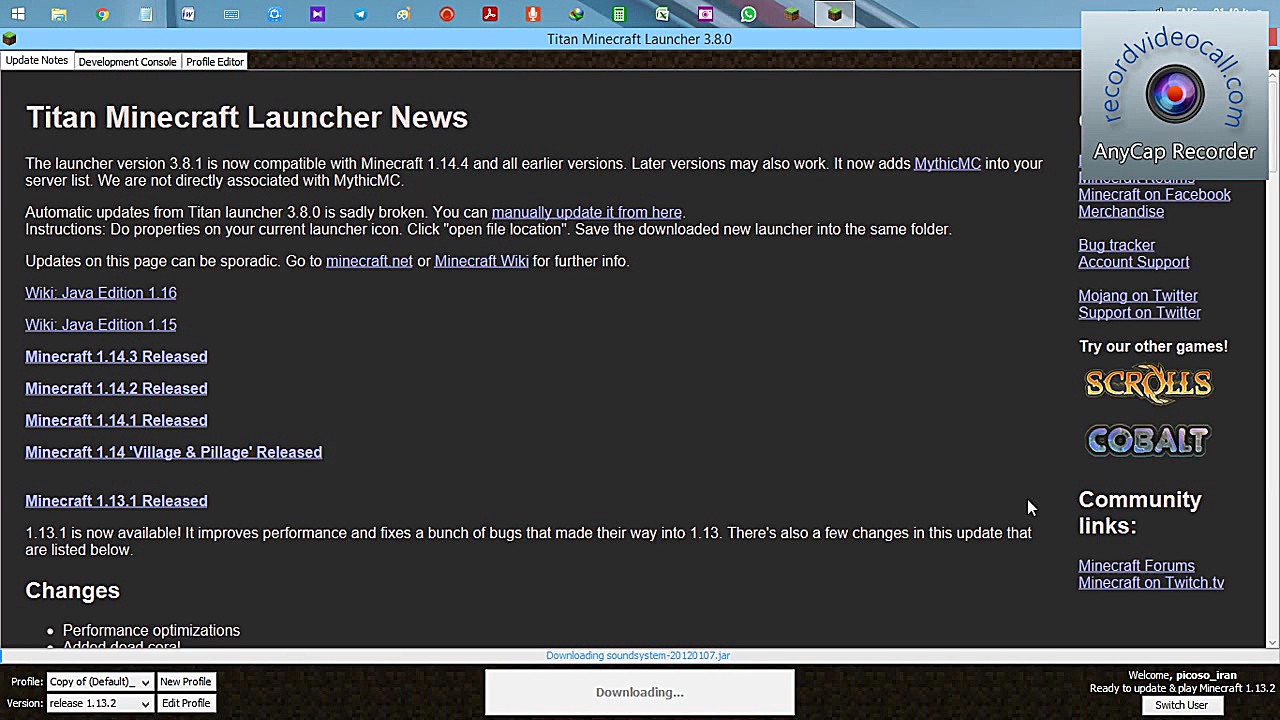The width and height of the screenshot is (1280, 720).
Task: Open the Minecraft on Twitch.tv link
Action: pyautogui.click(x=1151, y=583)
